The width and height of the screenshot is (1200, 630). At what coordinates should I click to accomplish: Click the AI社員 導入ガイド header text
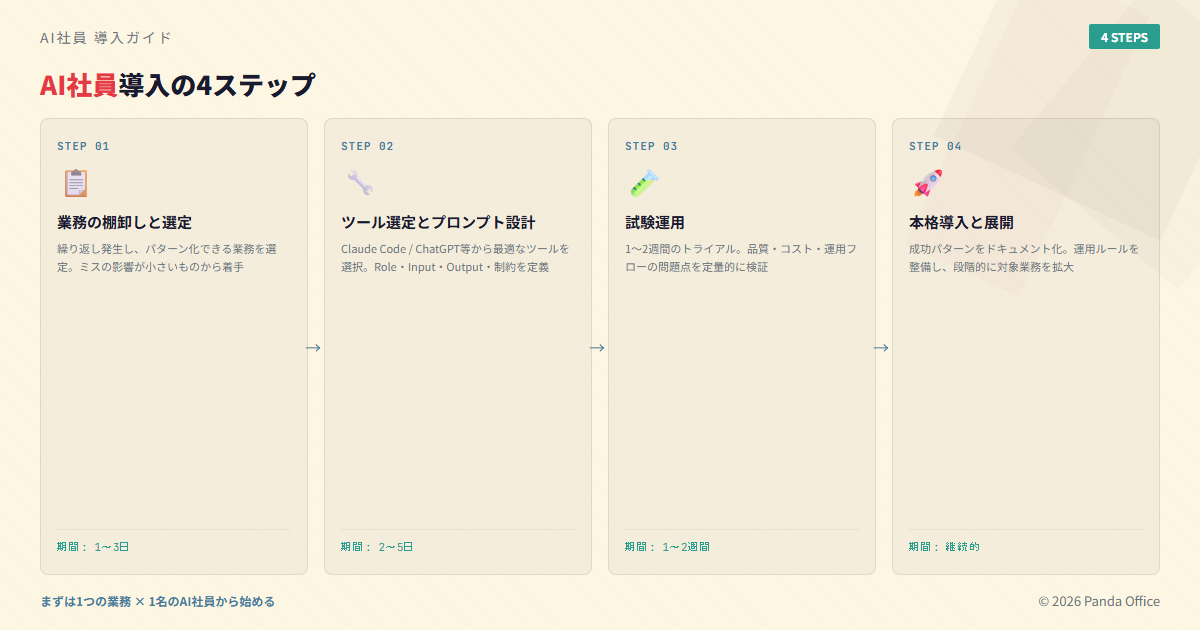pyautogui.click(x=106, y=38)
